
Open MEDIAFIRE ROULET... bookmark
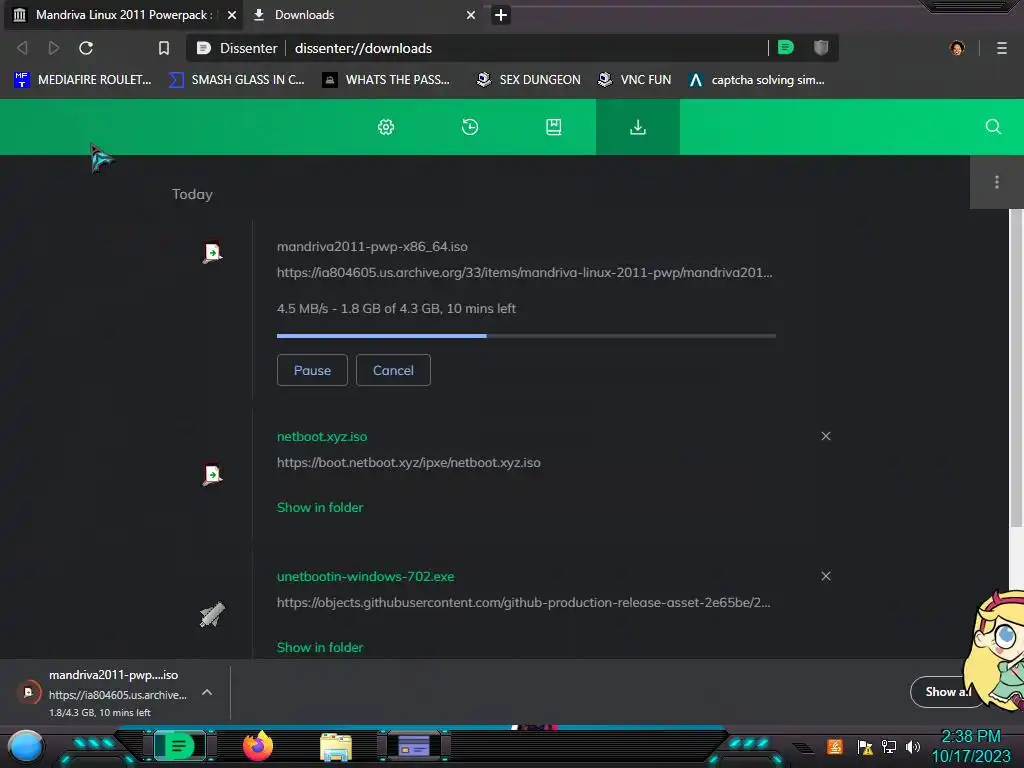82,80
